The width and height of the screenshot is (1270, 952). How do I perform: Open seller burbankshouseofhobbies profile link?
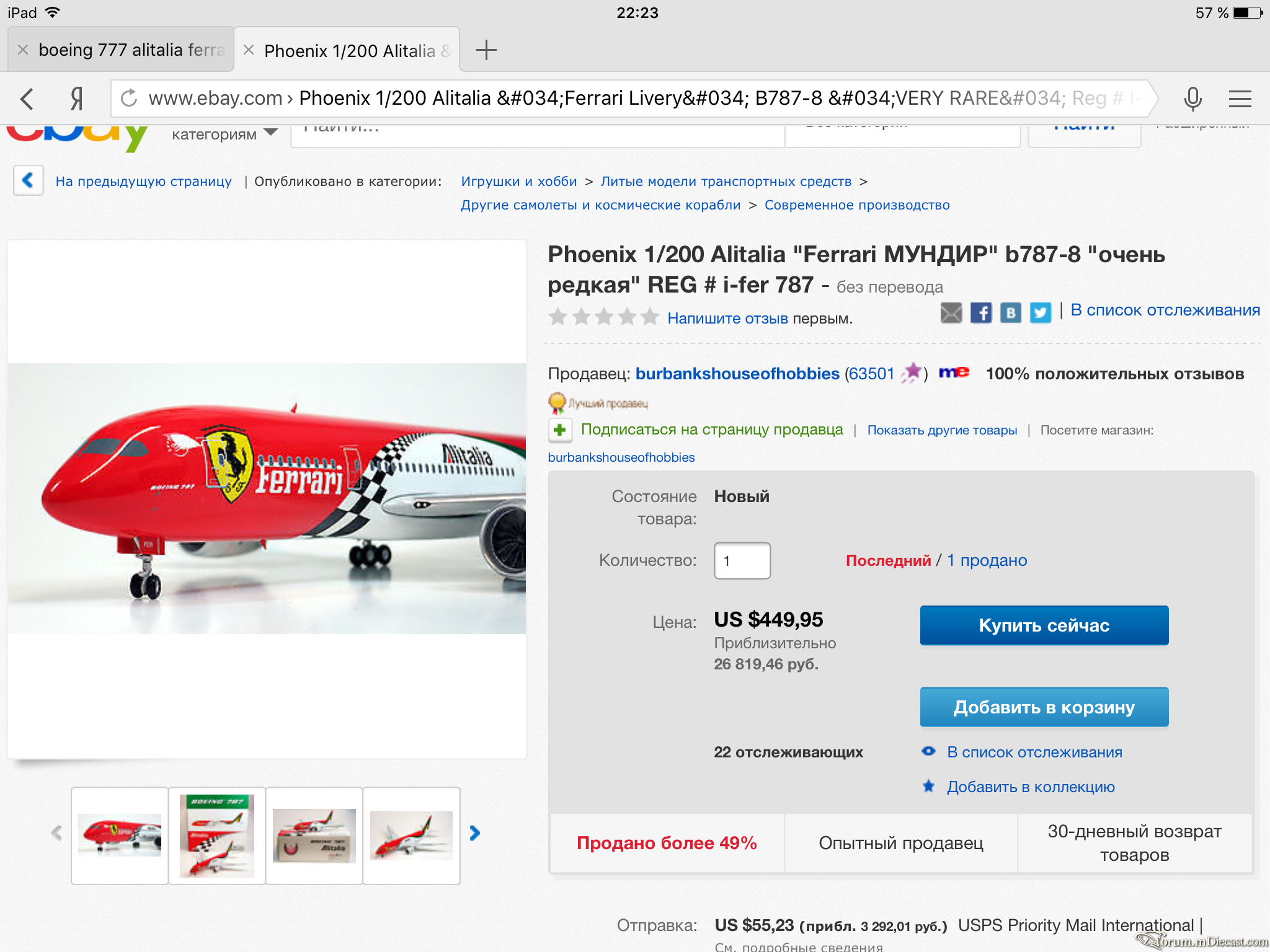tap(737, 374)
